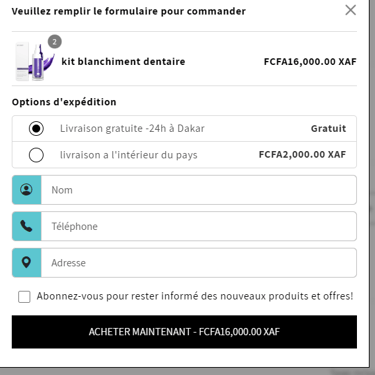375x375 pixels.
Task: Click the Livraison gratuite -24h à Dakar label text
Action: tap(132, 128)
